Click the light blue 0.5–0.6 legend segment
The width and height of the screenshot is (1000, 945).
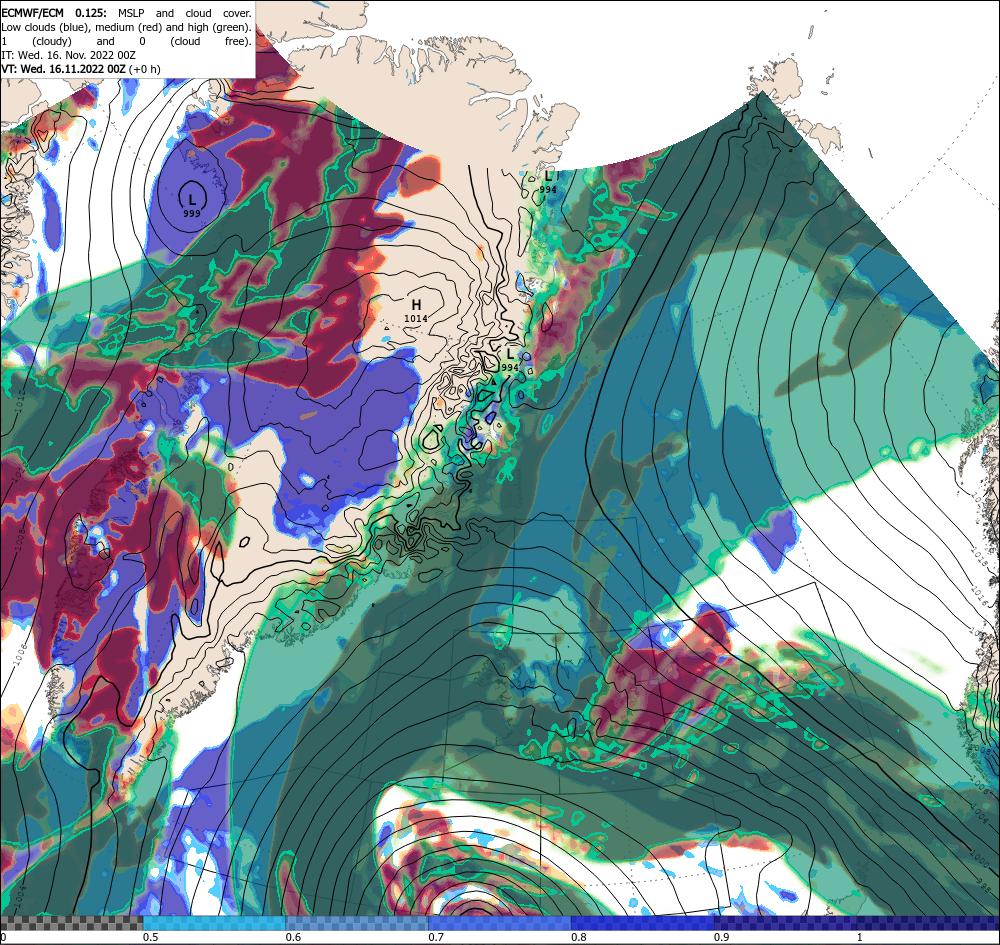(214, 923)
